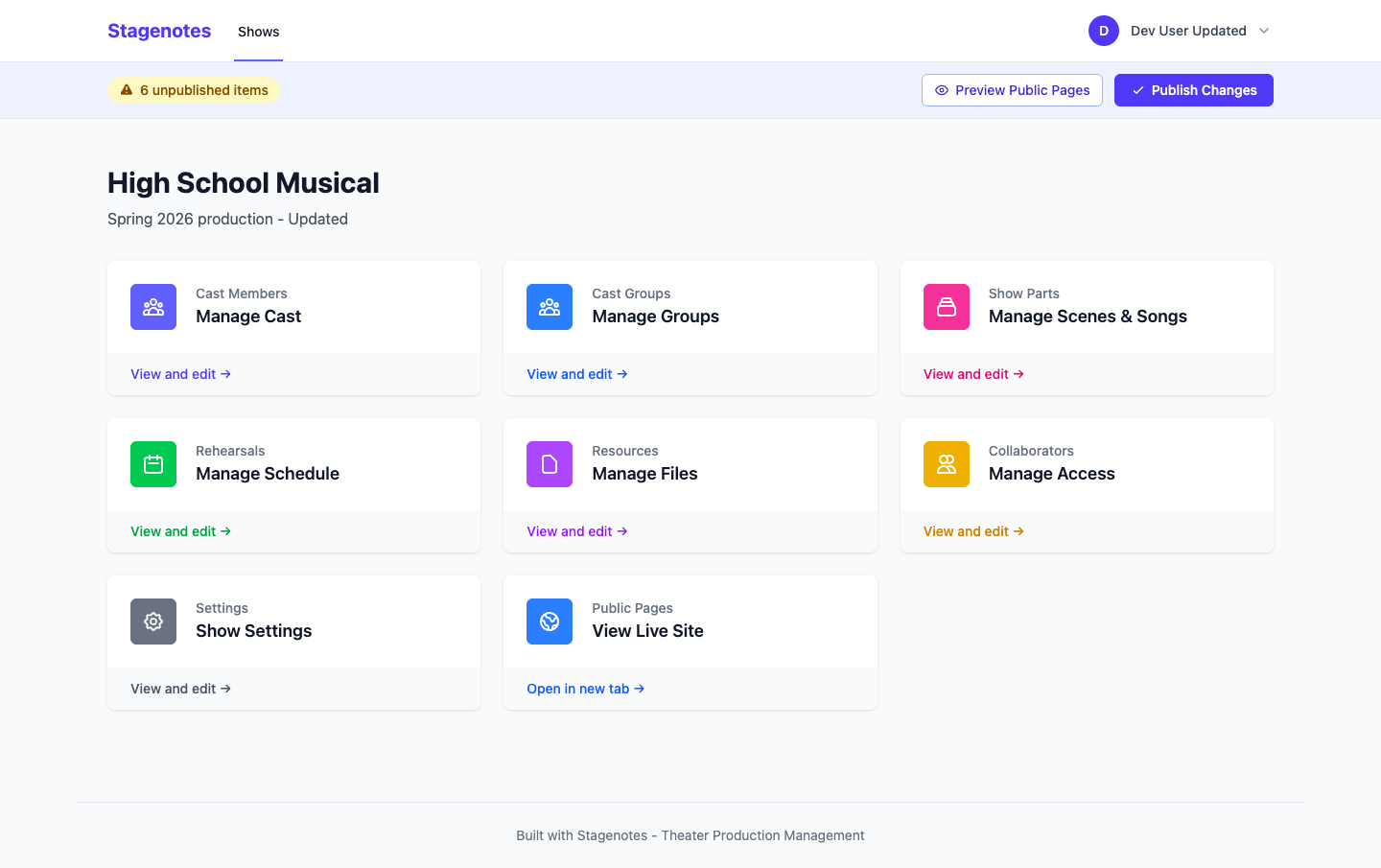Click the globe icon on the Public Pages card

pyautogui.click(x=550, y=622)
